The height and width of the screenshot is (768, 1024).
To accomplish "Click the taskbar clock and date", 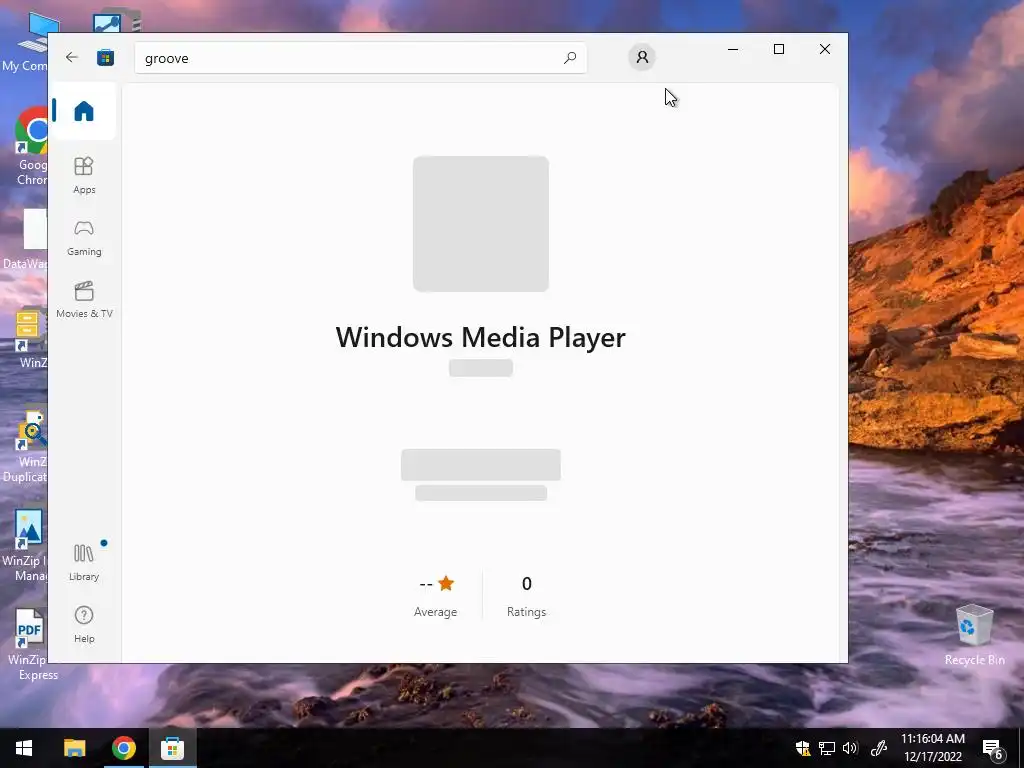I will point(933,748).
